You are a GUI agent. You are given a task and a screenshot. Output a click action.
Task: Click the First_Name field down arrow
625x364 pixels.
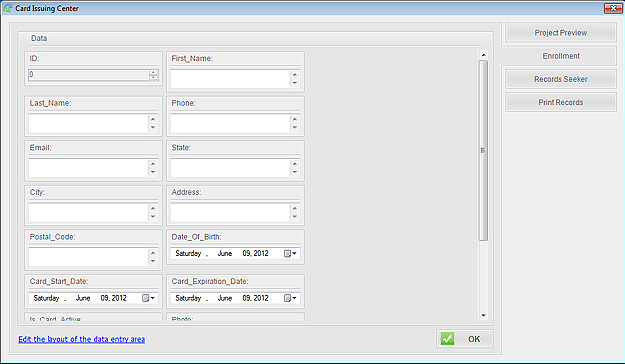click(295, 83)
